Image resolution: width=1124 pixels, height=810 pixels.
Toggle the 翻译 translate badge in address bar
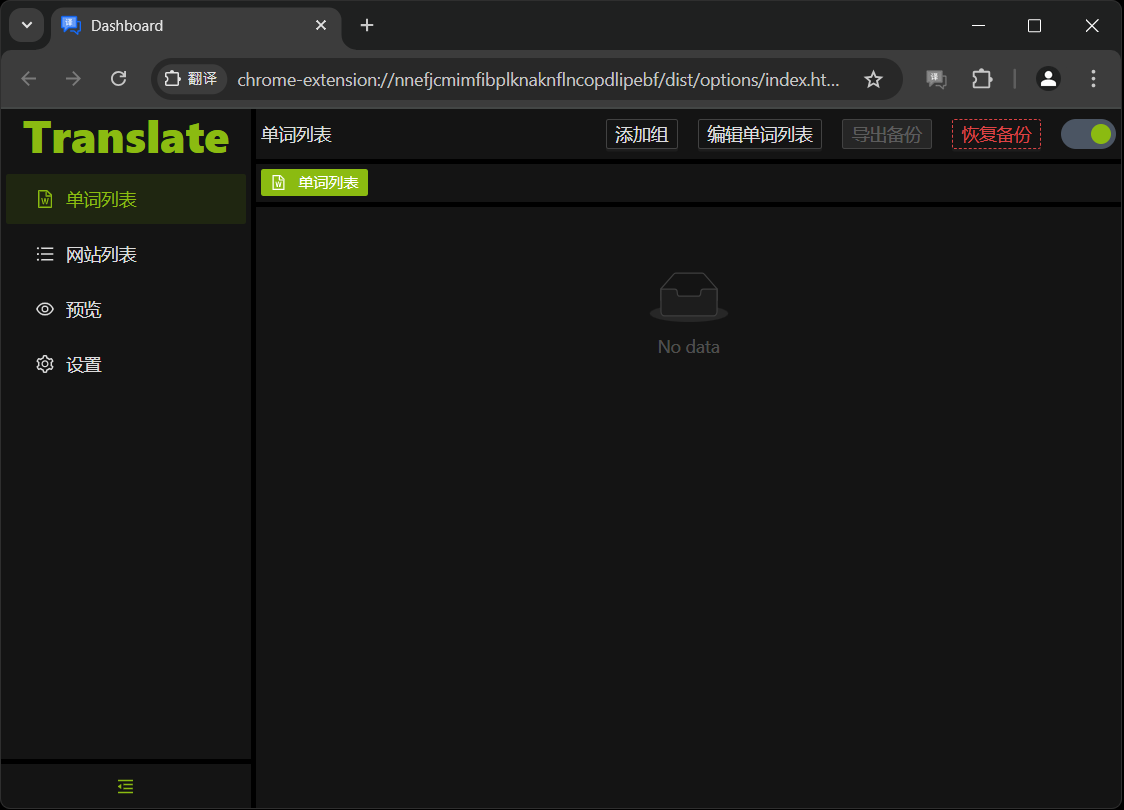pyautogui.click(x=190, y=79)
